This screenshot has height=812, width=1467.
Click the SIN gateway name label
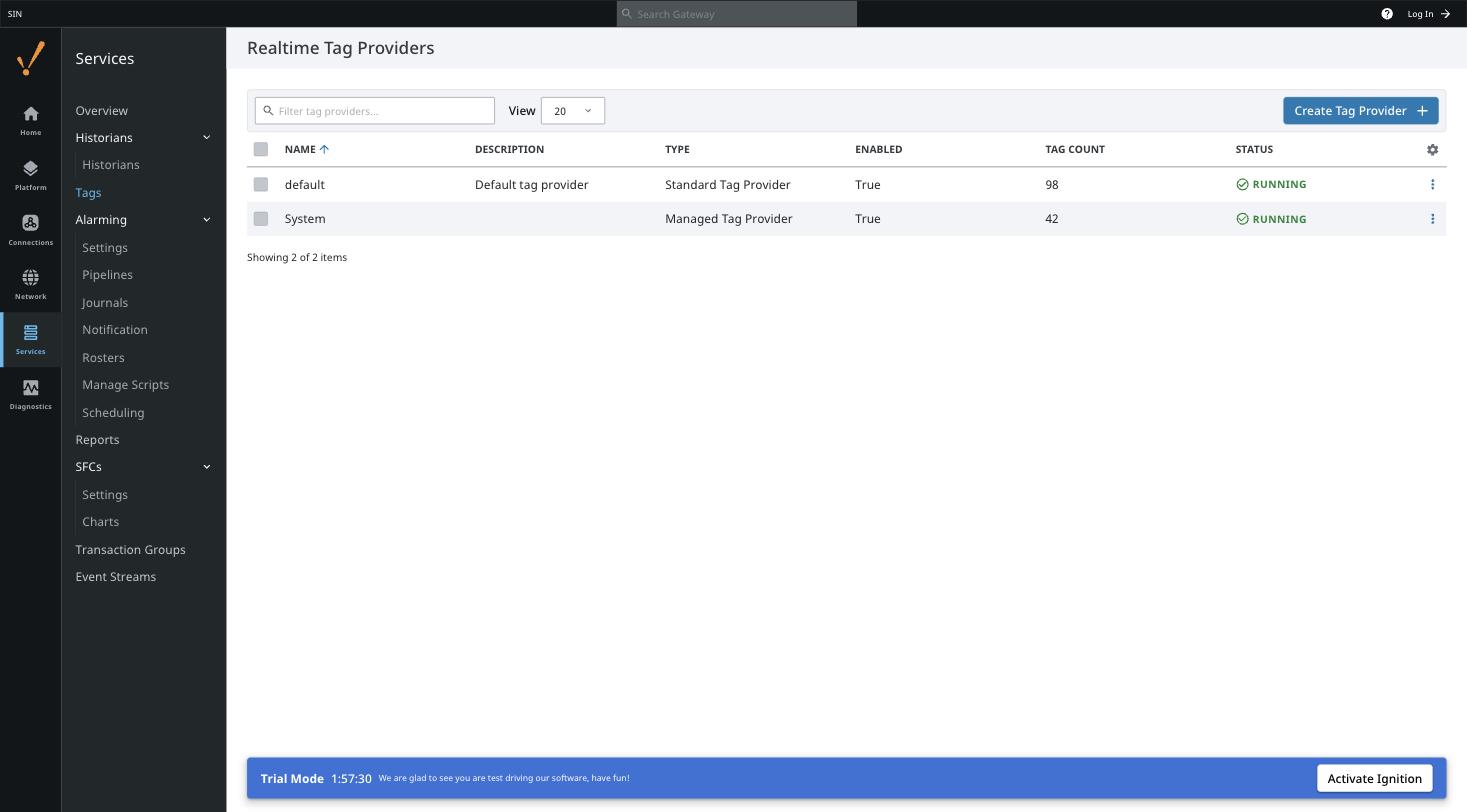click(x=15, y=14)
